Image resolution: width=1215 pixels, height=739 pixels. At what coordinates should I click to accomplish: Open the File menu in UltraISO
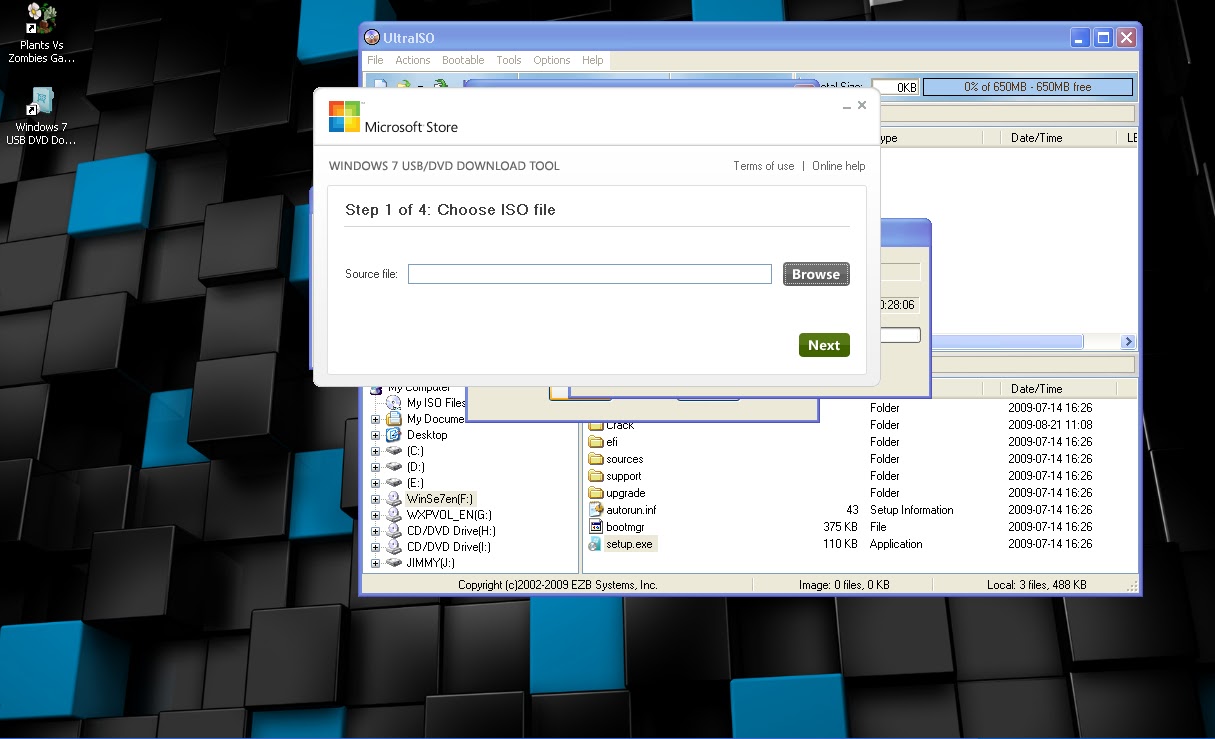pyautogui.click(x=375, y=60)
